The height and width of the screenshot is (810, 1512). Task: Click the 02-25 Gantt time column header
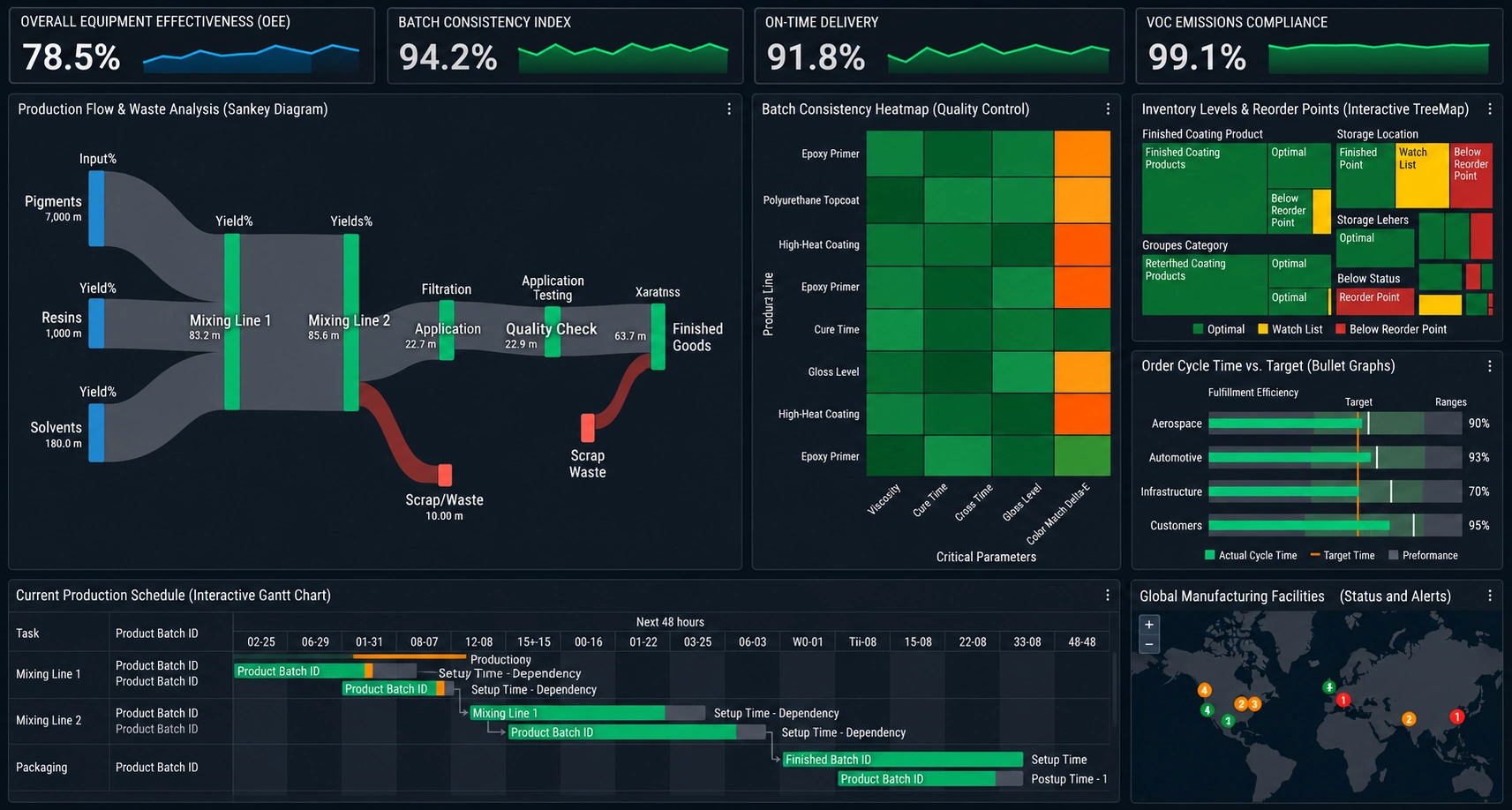(x=261, y=641)
